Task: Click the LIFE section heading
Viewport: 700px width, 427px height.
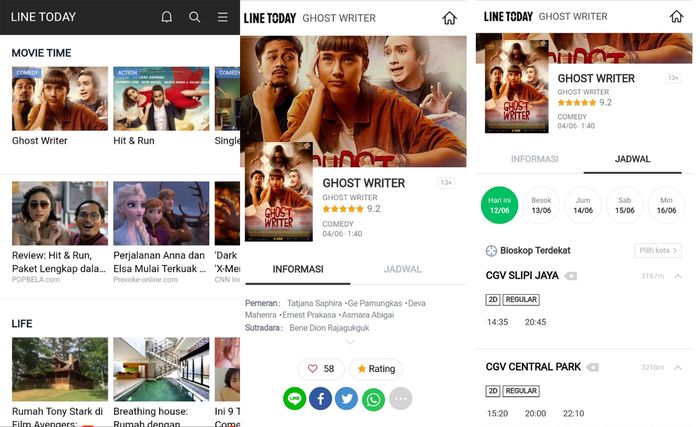Action: click(x=22, y=324)
